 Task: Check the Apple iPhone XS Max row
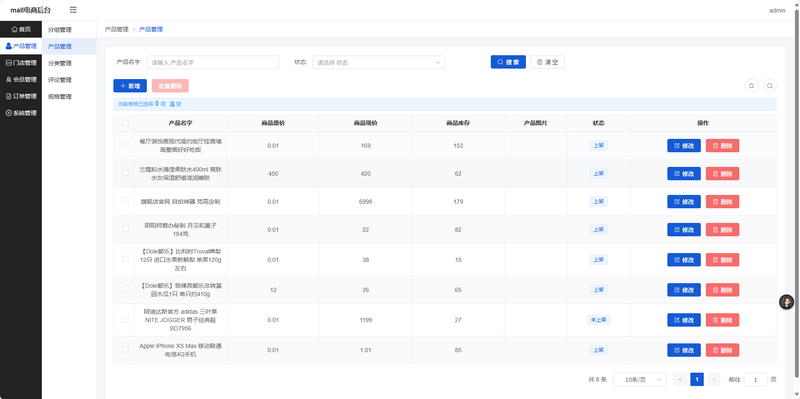pos(126,350)
